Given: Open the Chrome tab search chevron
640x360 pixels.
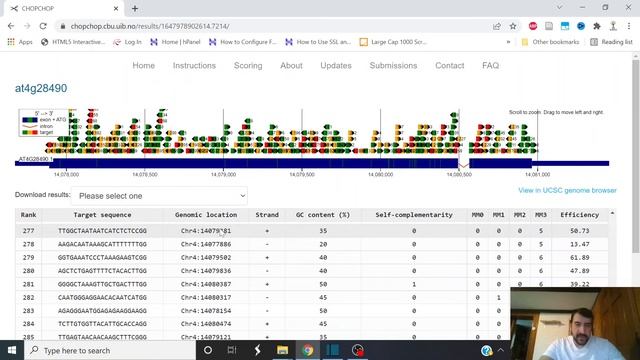Looking at the screenshot, I should [x=560, y=8].
